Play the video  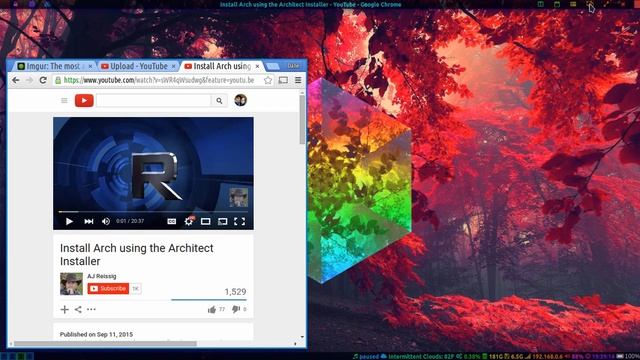click(69, 221)
